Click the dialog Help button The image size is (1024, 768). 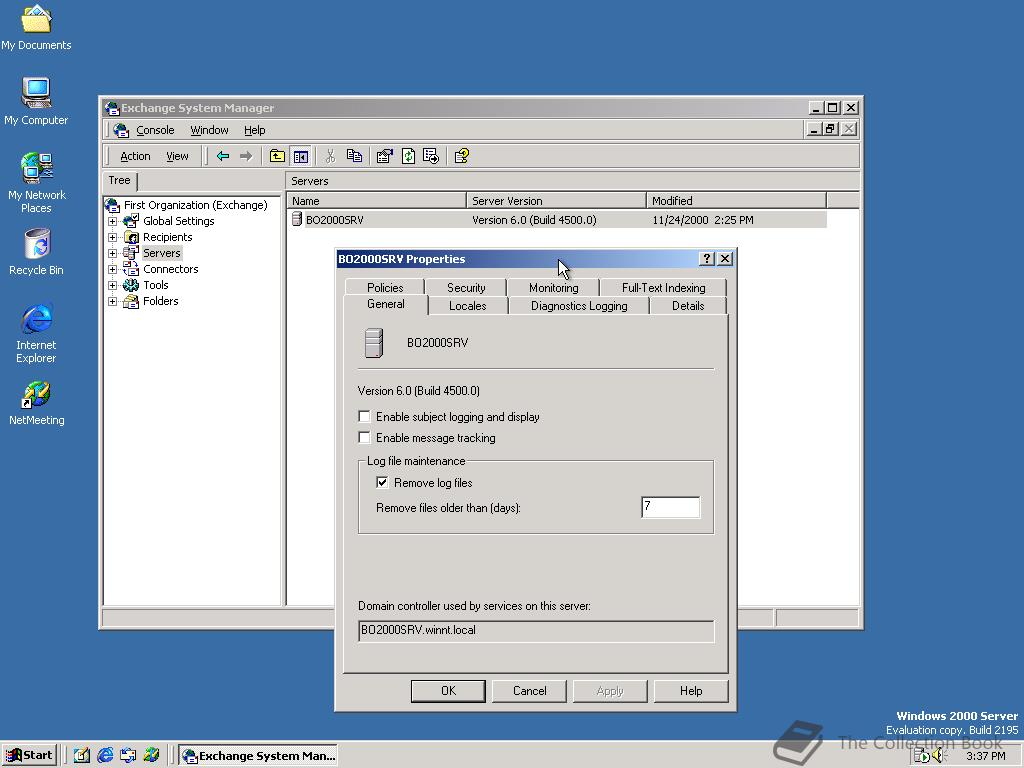[691, 691]
